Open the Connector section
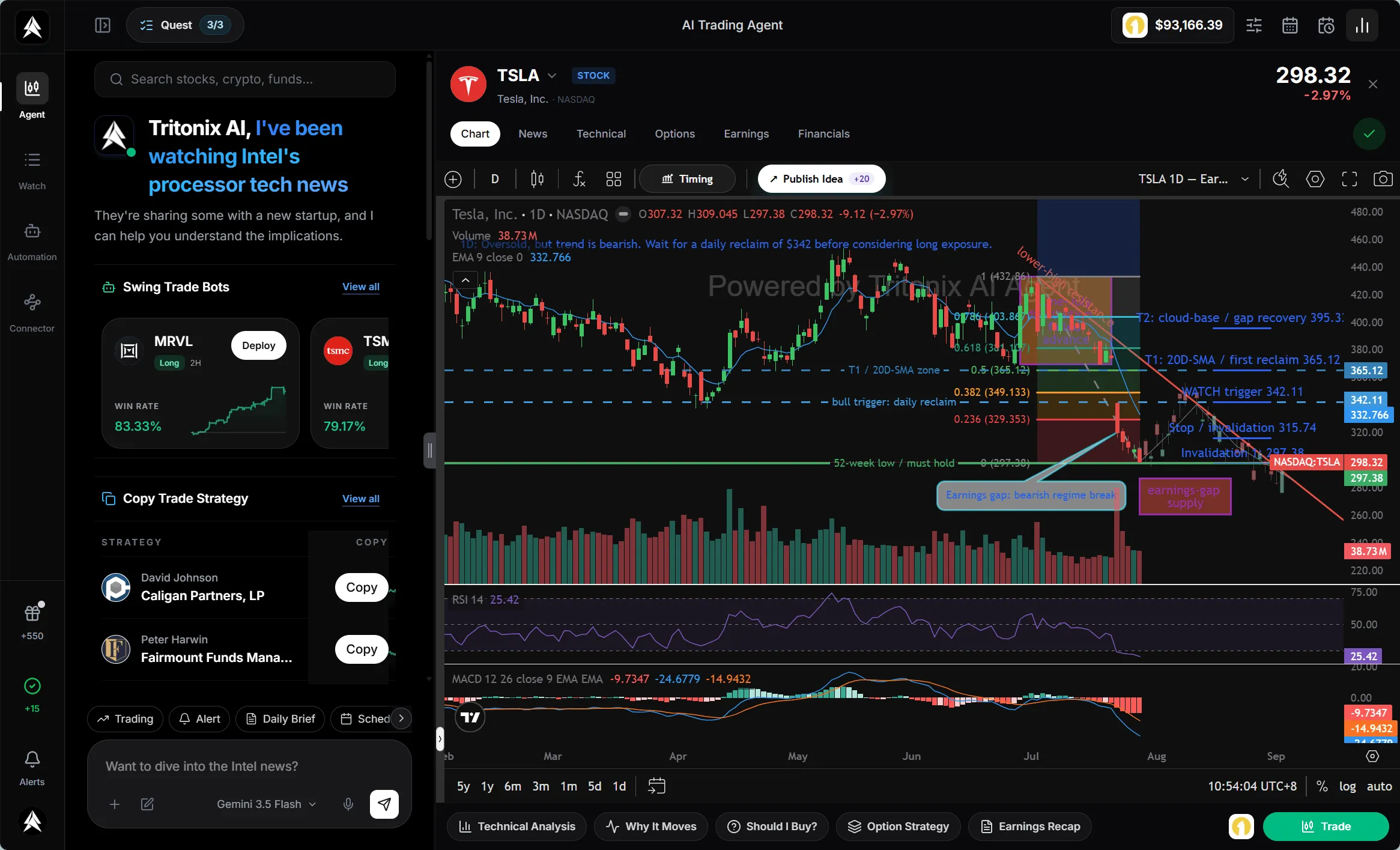This screenshot has width=1400, height=850. tap(32, 313)
